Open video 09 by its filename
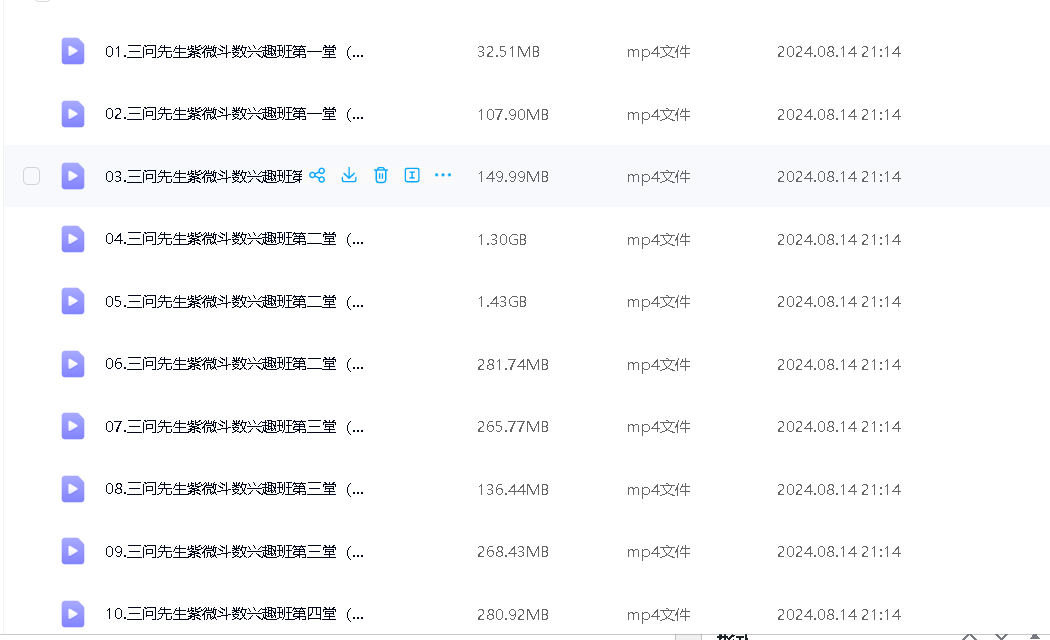The height and width of the screenshot is (640, 1050). pyautogui.click(x=234, y=552)
